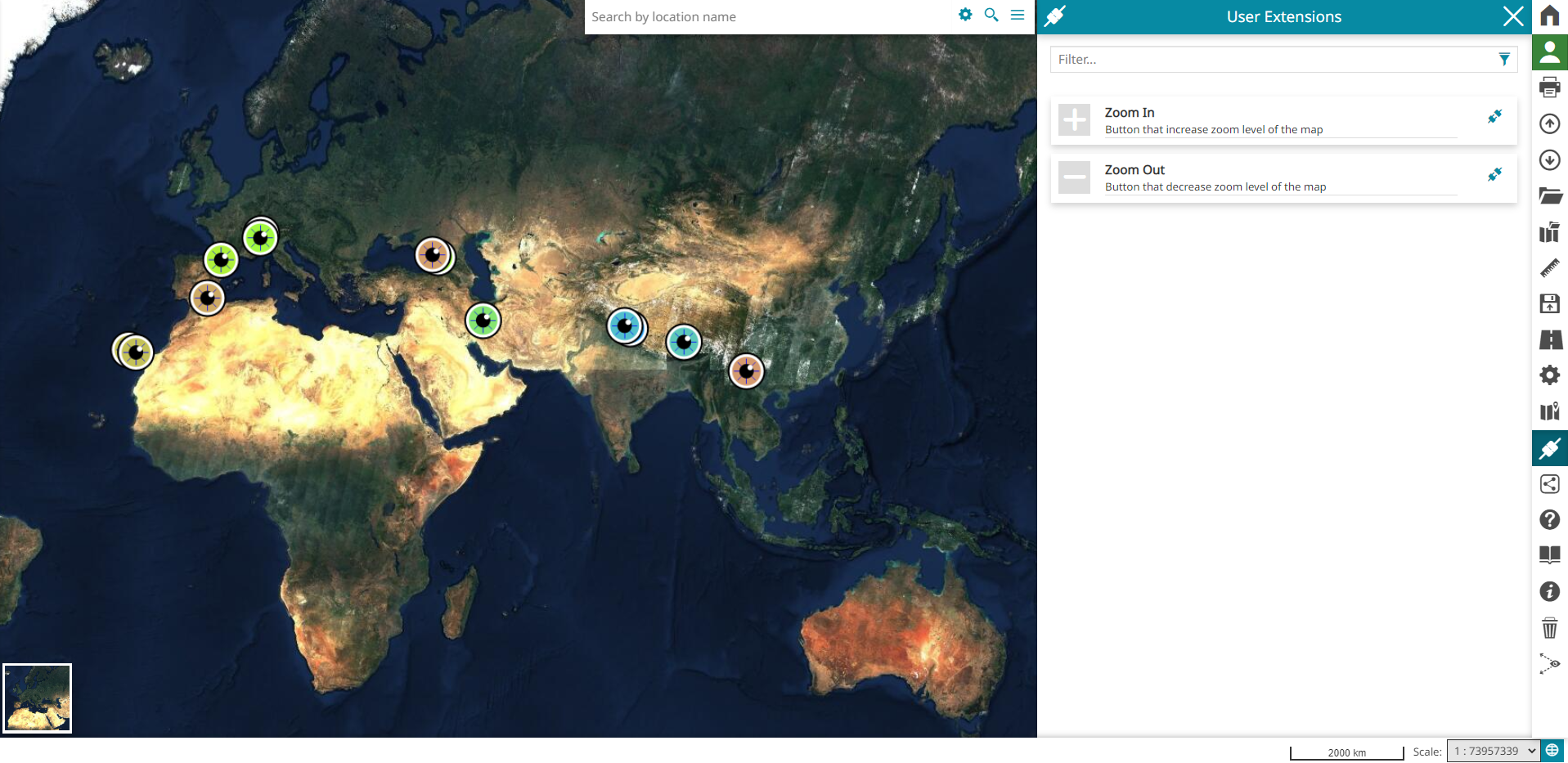Click the Home icon in the sidebar
The image size is (1568, 763).
(1549, 16)
